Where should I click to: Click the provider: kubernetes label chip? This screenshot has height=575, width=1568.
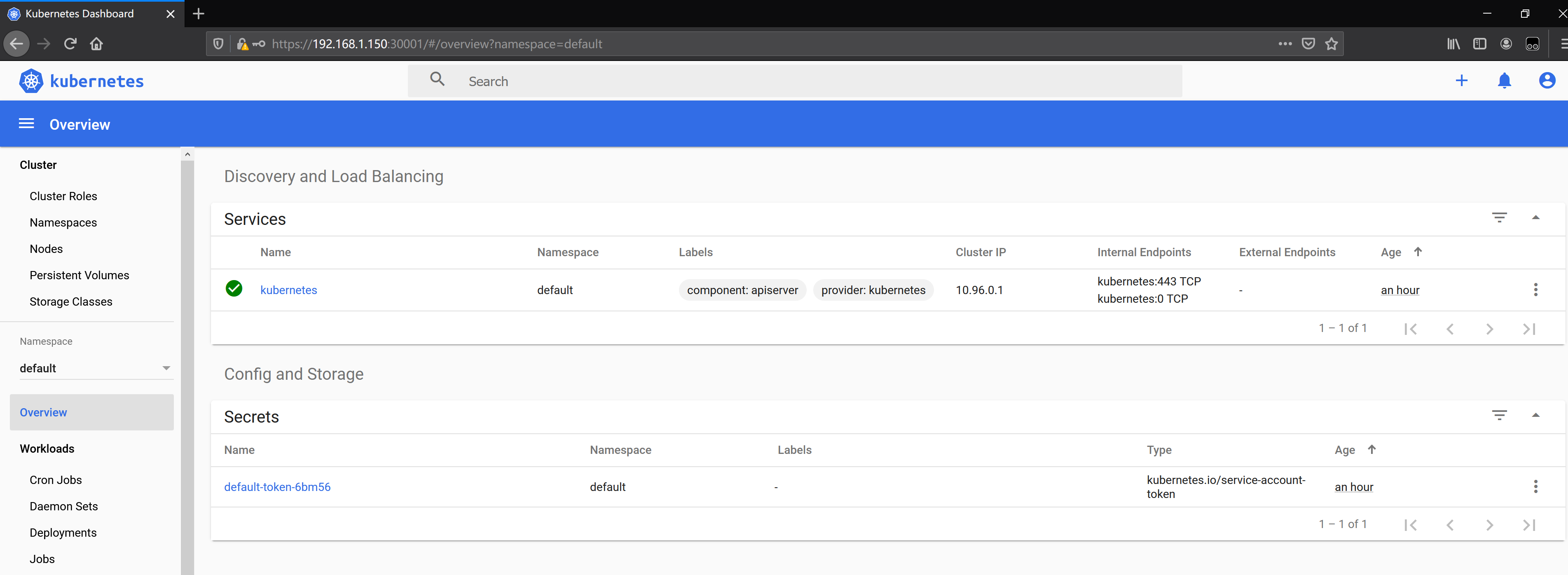coord(873,290)
